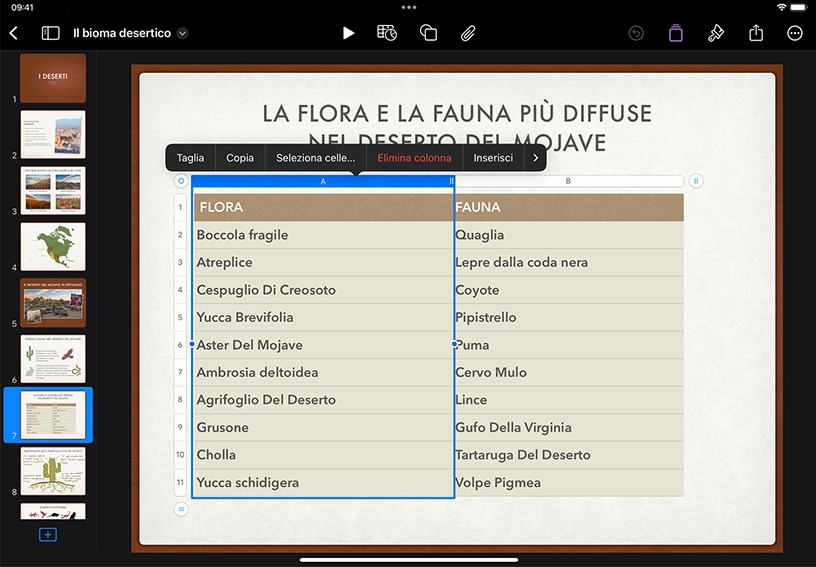This screenshot has height=567, width=816.
Task: Select slide 1 I DESERTI thumbnail
Action: [x=53, y=79]
